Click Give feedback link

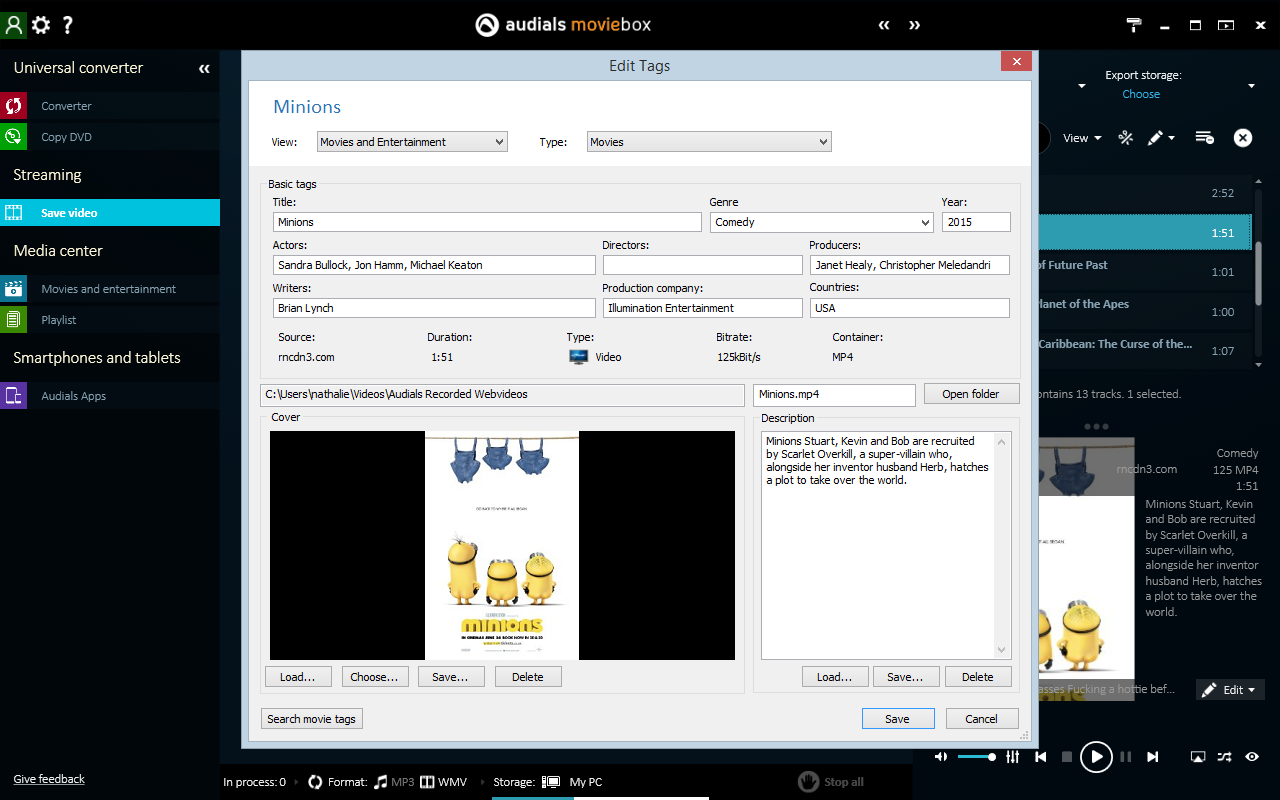click(x=49, y=779)
